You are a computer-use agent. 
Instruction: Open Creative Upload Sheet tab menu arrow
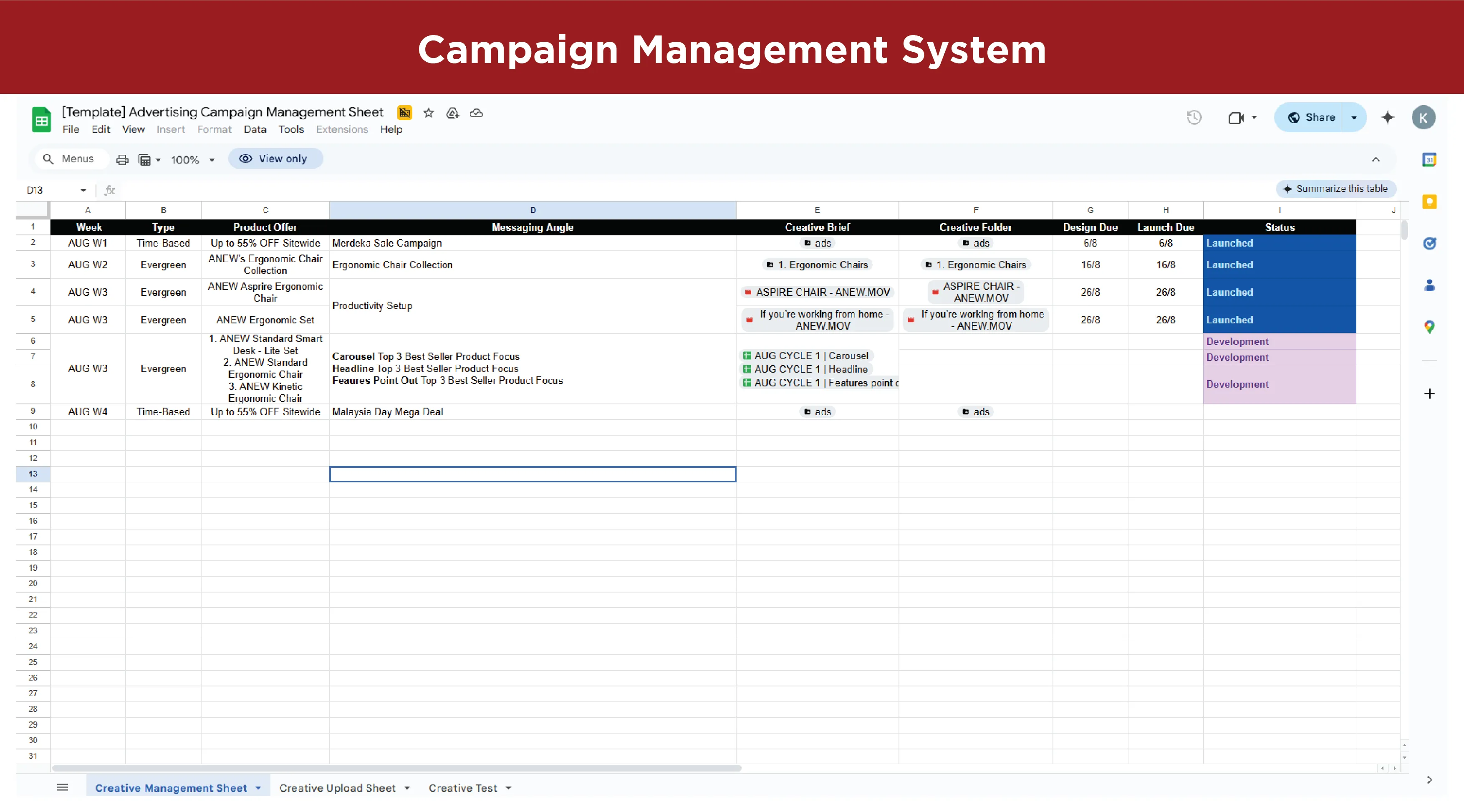pyautogui.click(x=407, y=787)
